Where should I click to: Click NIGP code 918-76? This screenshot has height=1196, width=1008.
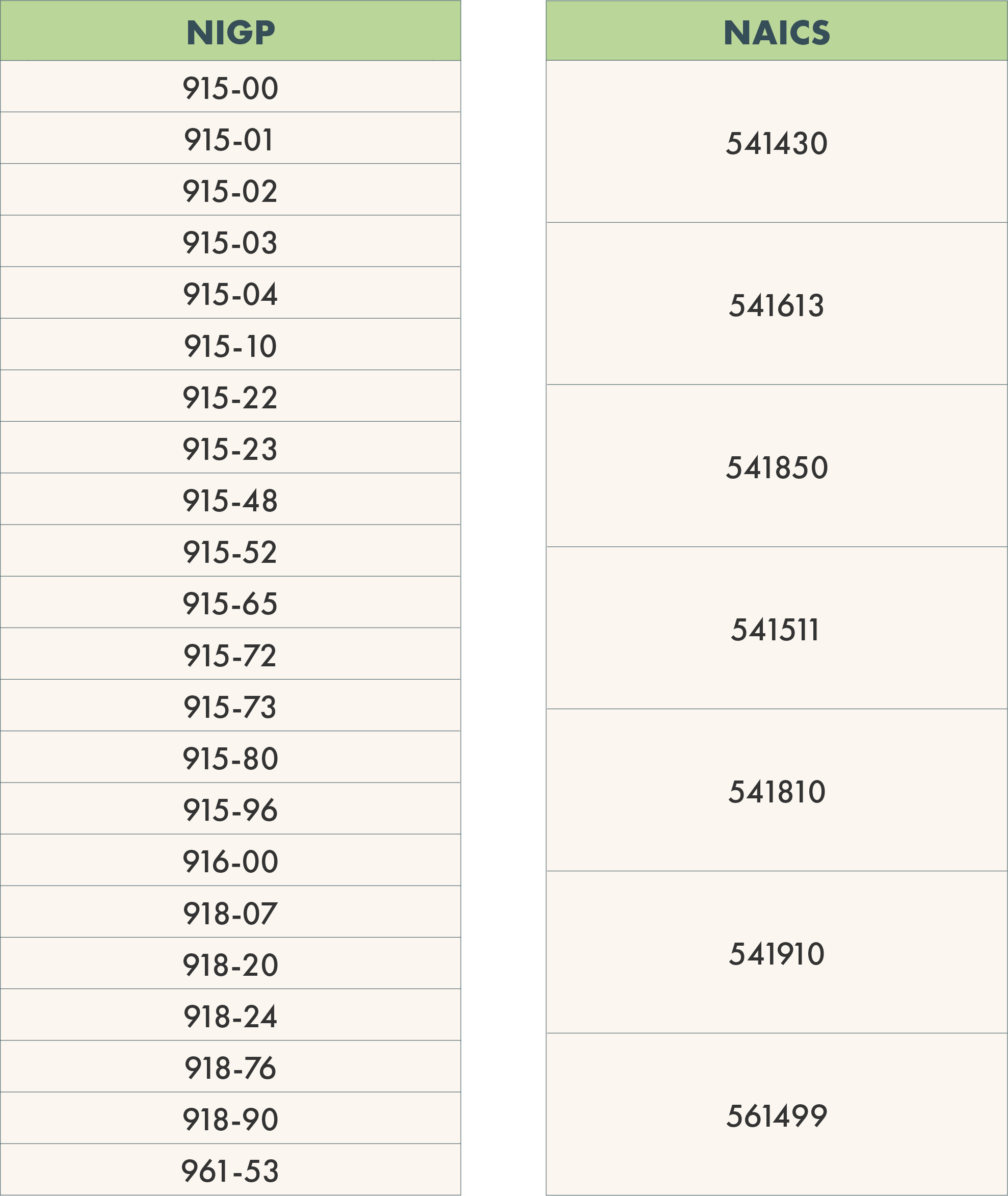tap(230, 1068)
